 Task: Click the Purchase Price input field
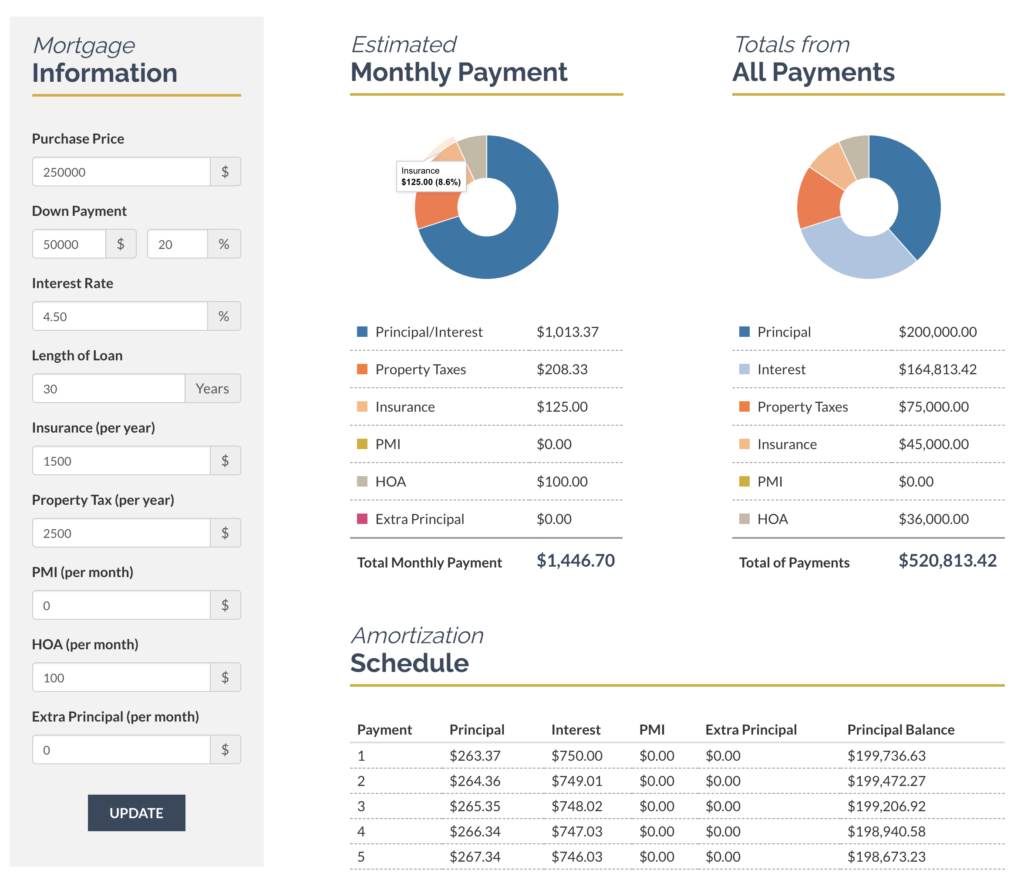click(x=121, y=171)
